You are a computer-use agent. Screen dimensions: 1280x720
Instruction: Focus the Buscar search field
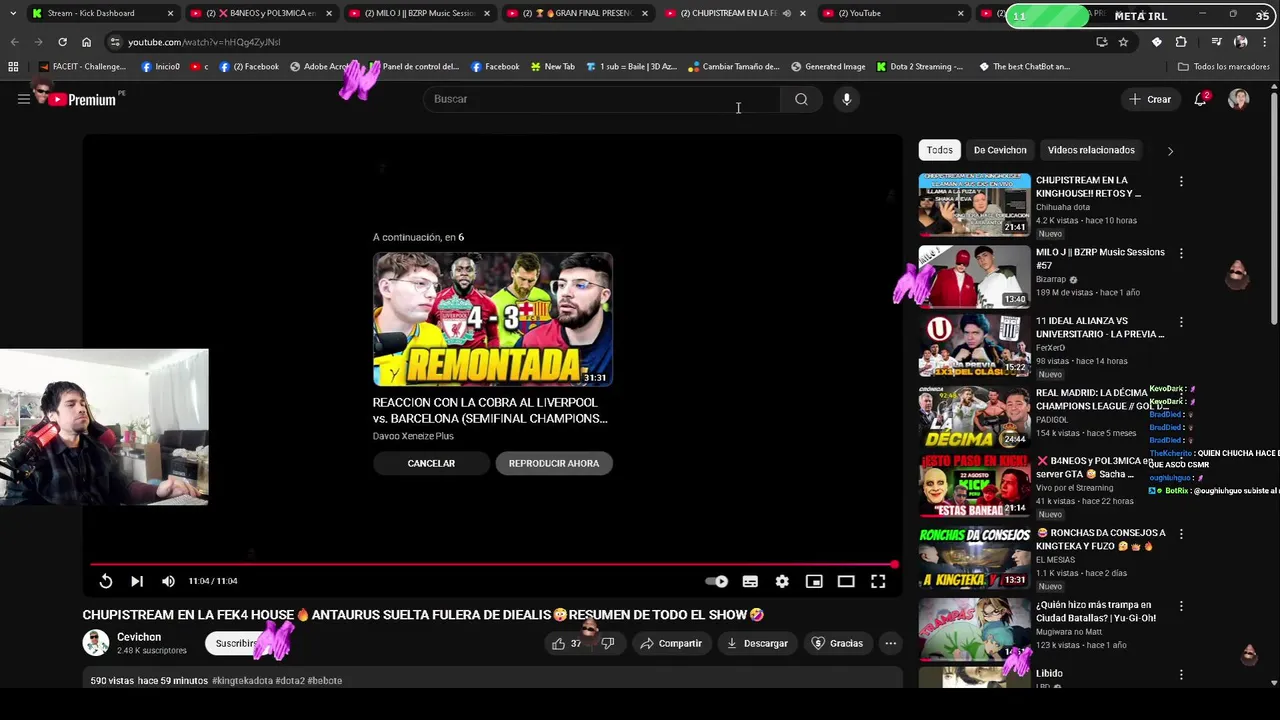[602, 99]
